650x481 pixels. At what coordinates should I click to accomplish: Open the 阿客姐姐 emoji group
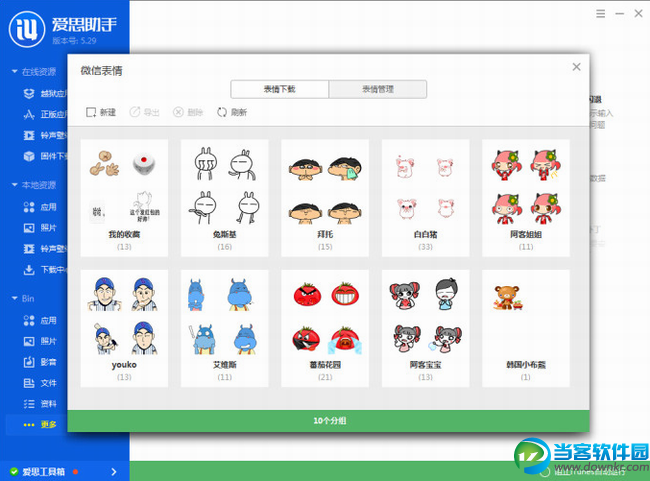(526, 198)
